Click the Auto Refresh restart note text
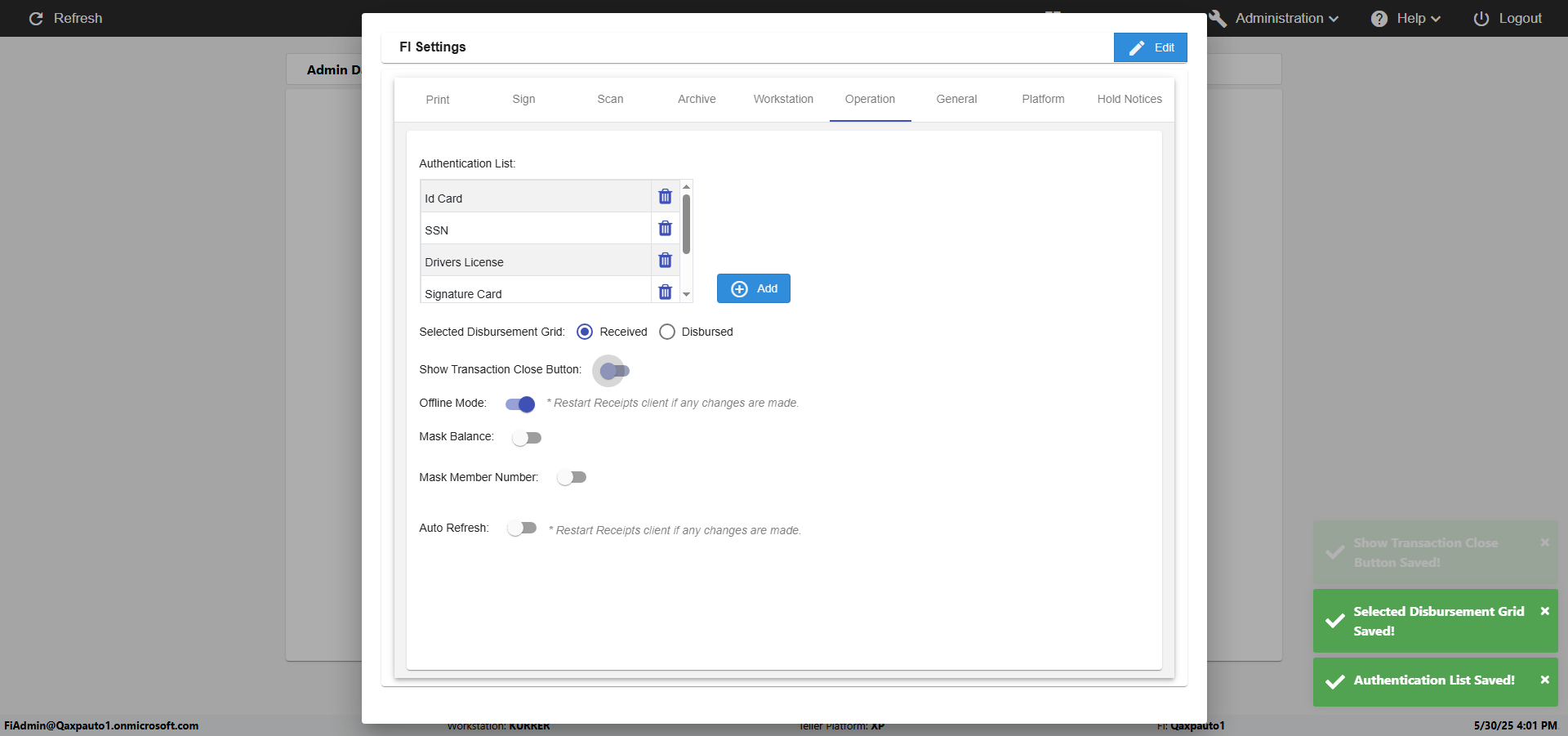1568x736 pixels. click(x=675, y=530)
